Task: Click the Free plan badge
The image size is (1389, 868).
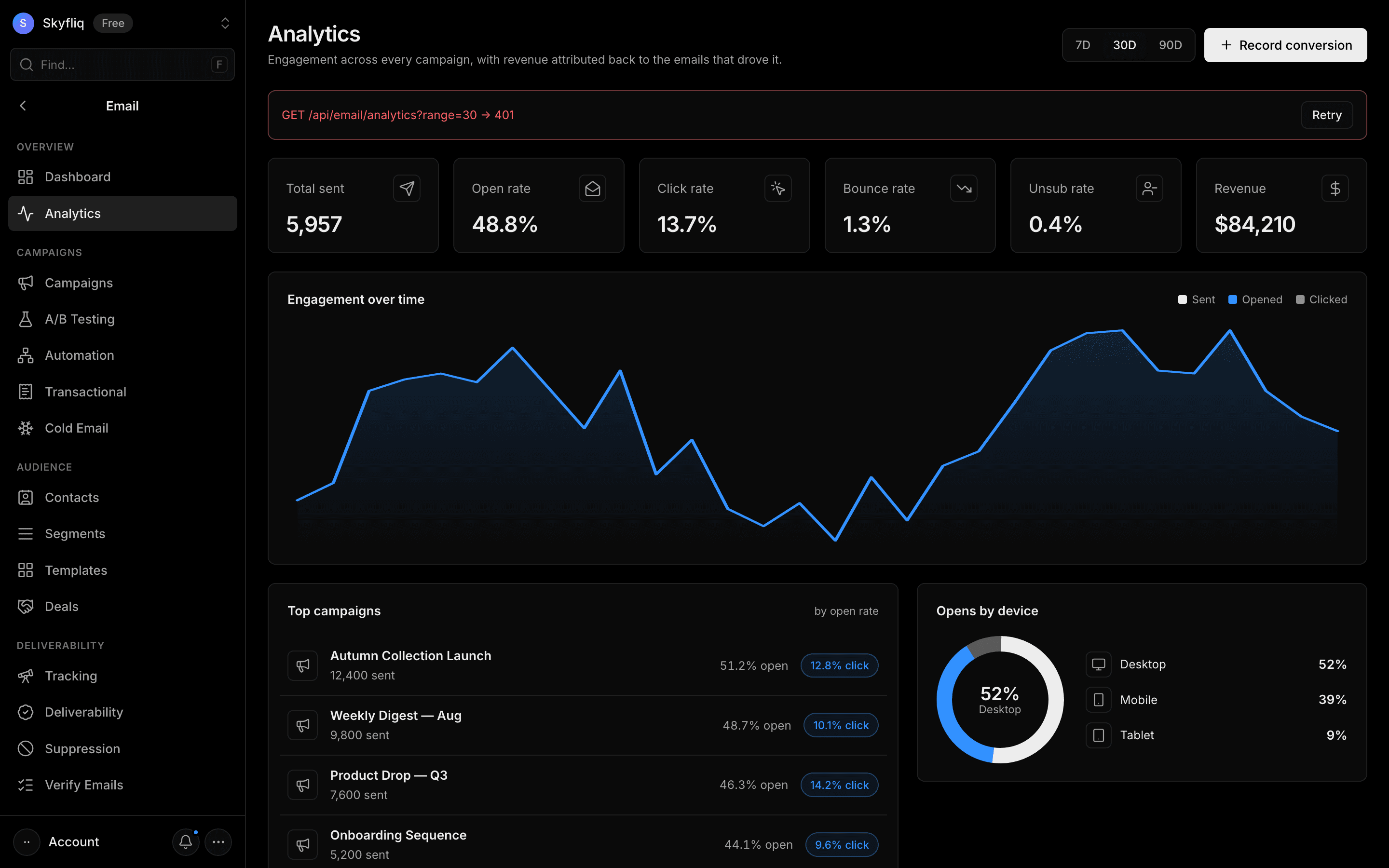Action: pos(113,23)
